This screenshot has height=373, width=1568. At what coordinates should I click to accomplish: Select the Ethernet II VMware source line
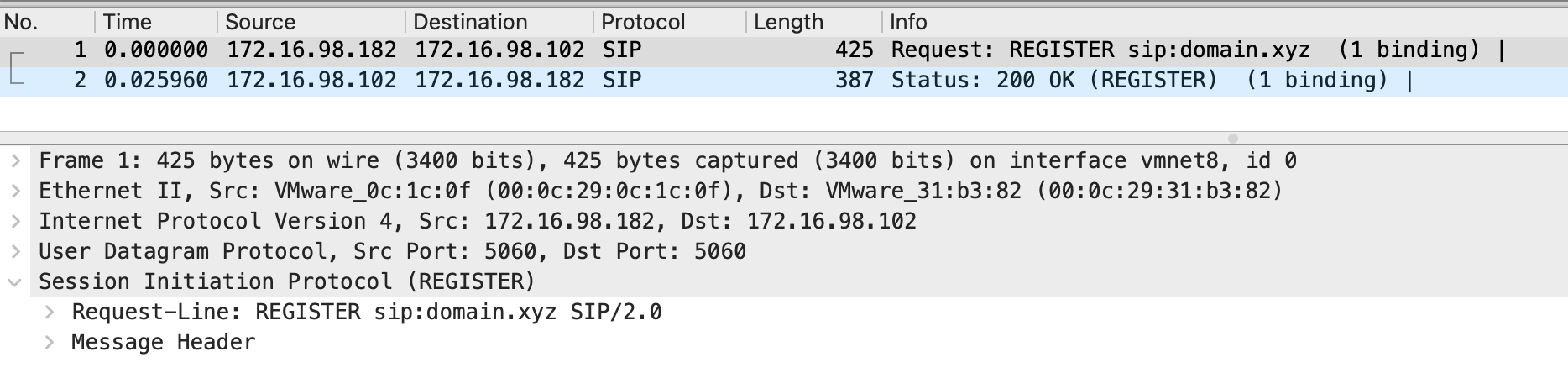[661, 191]
